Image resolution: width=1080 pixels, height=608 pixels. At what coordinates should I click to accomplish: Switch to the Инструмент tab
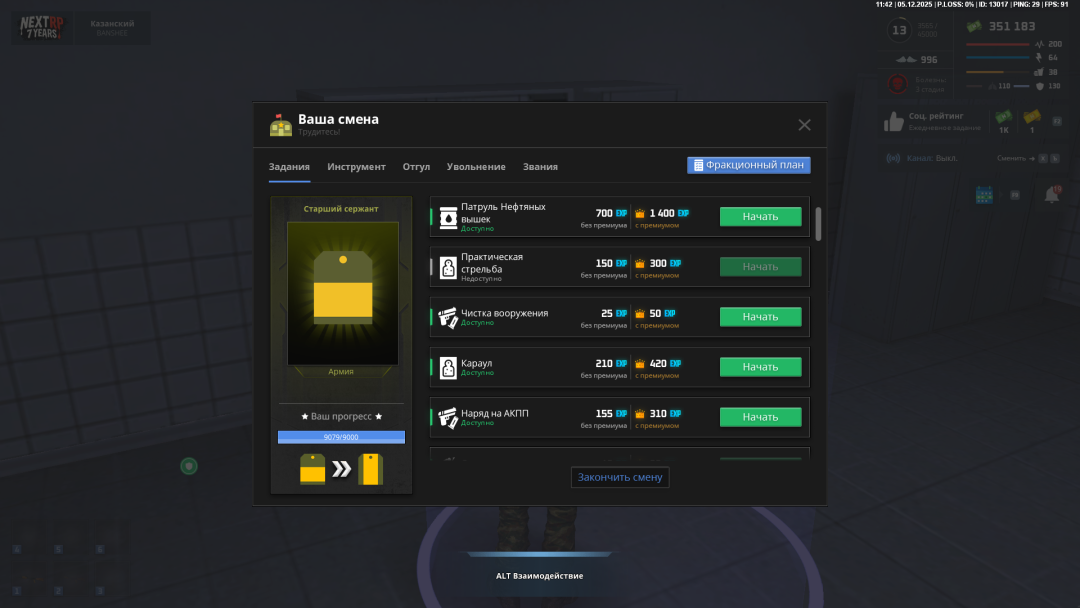pyautogui.click(x=356, y=167)
